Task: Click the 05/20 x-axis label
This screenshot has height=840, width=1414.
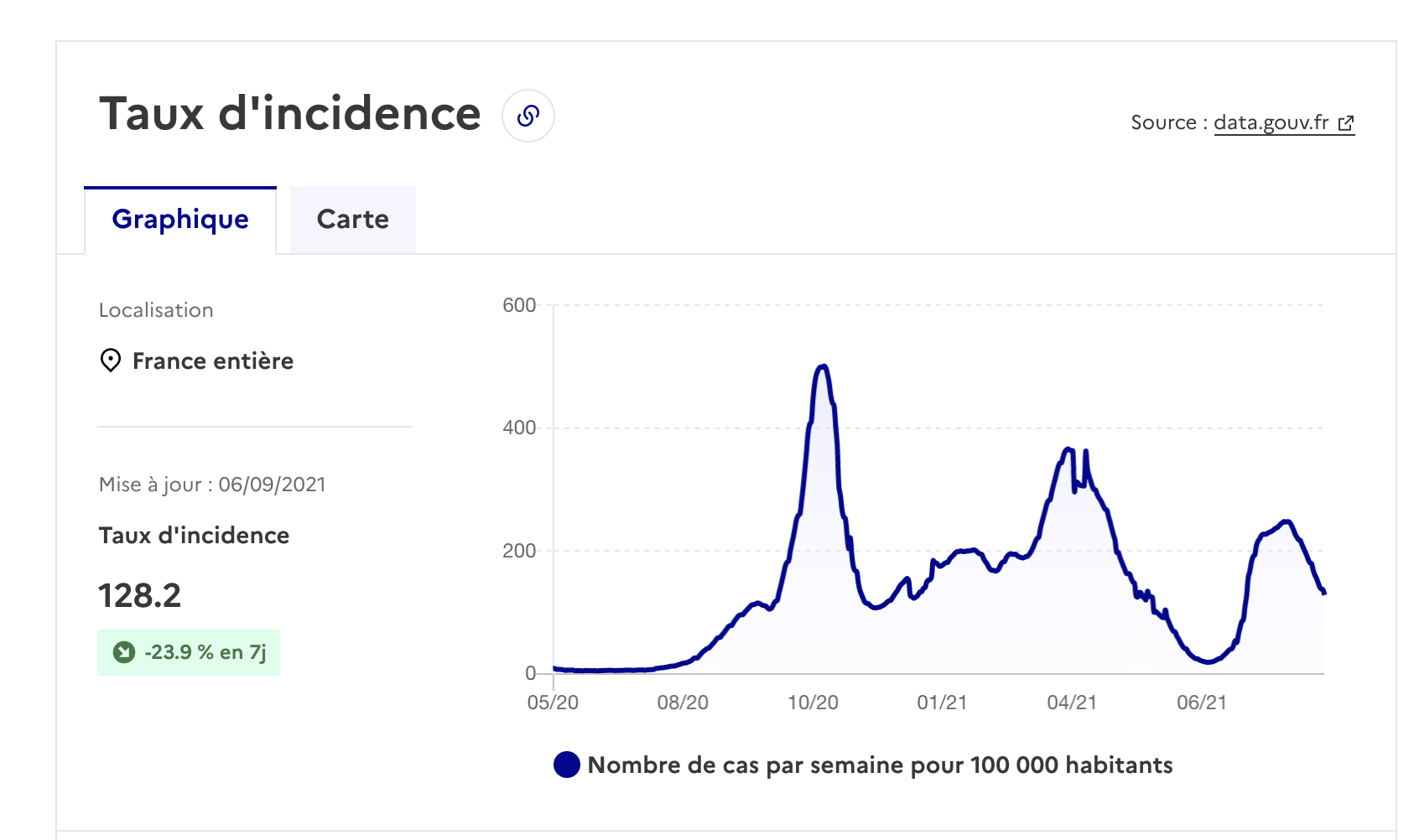Action: [553, 703]
